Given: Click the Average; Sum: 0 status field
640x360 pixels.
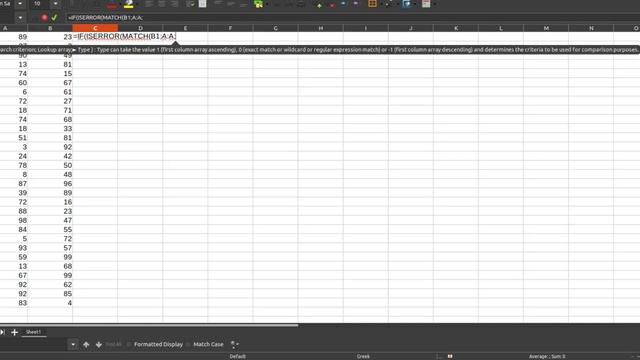Looking at the screenshot, I should (x=547, y=356).
